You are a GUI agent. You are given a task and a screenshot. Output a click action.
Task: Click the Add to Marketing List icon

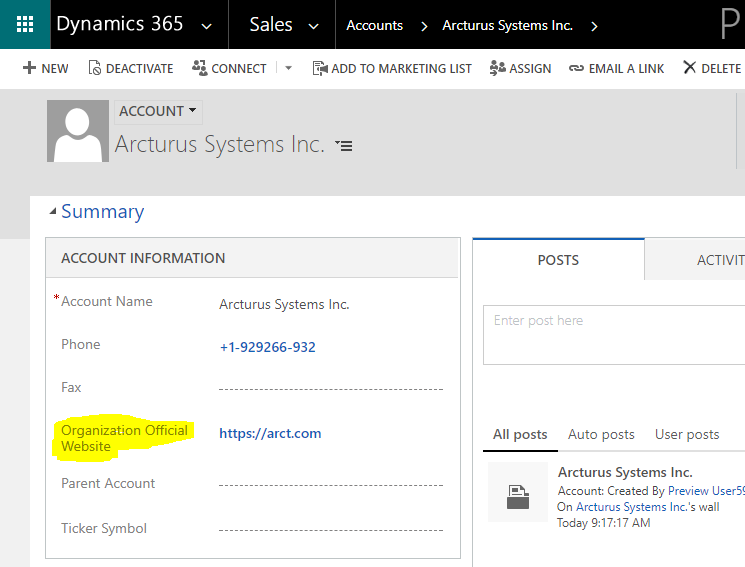(x=320, y=68)
